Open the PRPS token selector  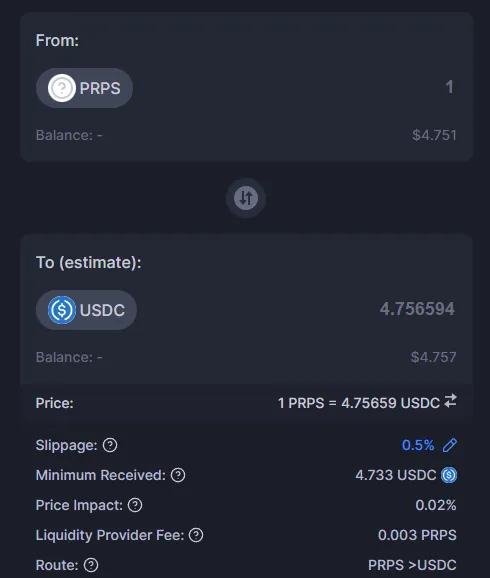click(x=84, y=88)
